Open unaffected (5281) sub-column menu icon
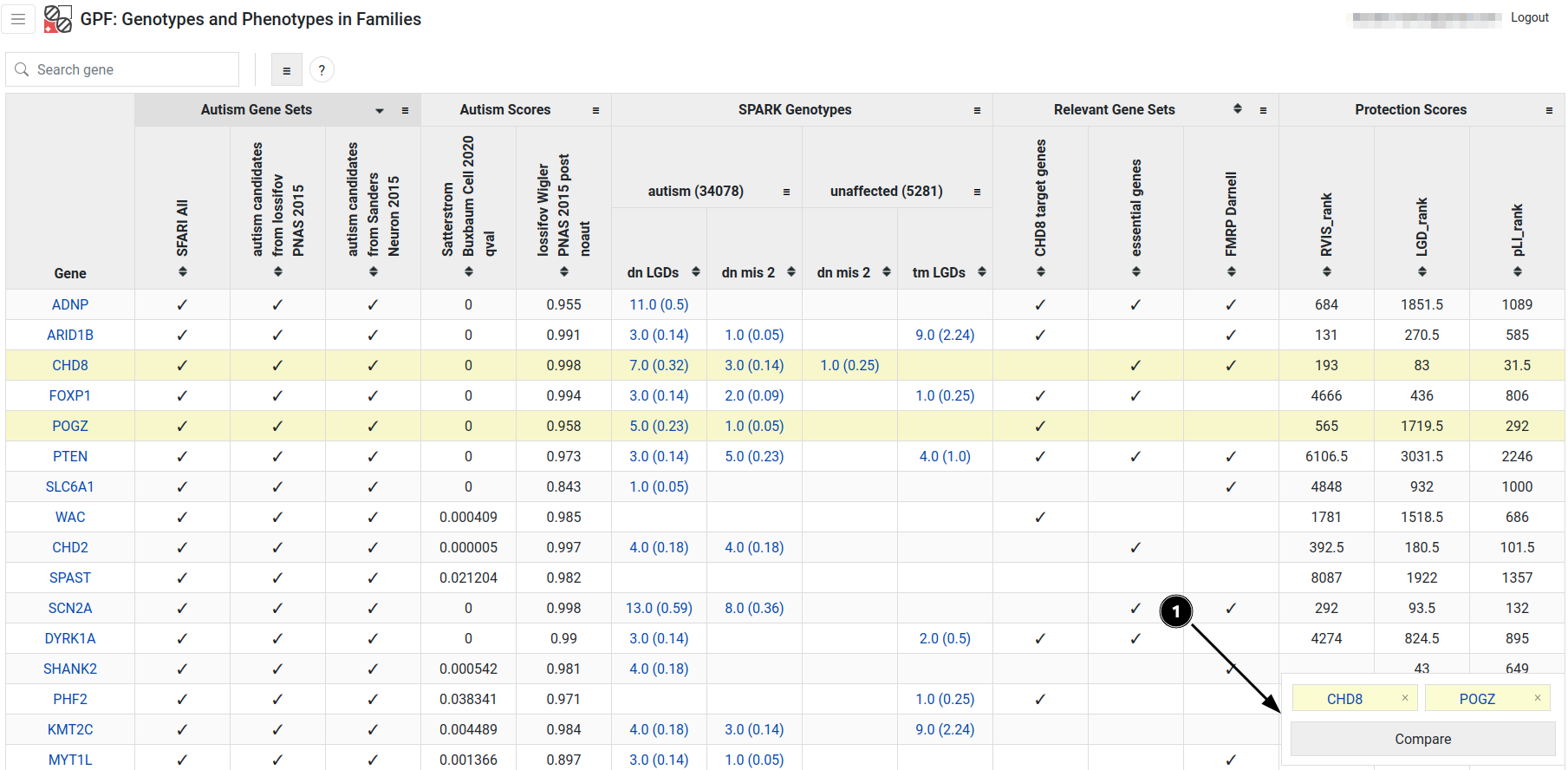The height and width of the screenshot is (770, 1568). pos(977,192)
